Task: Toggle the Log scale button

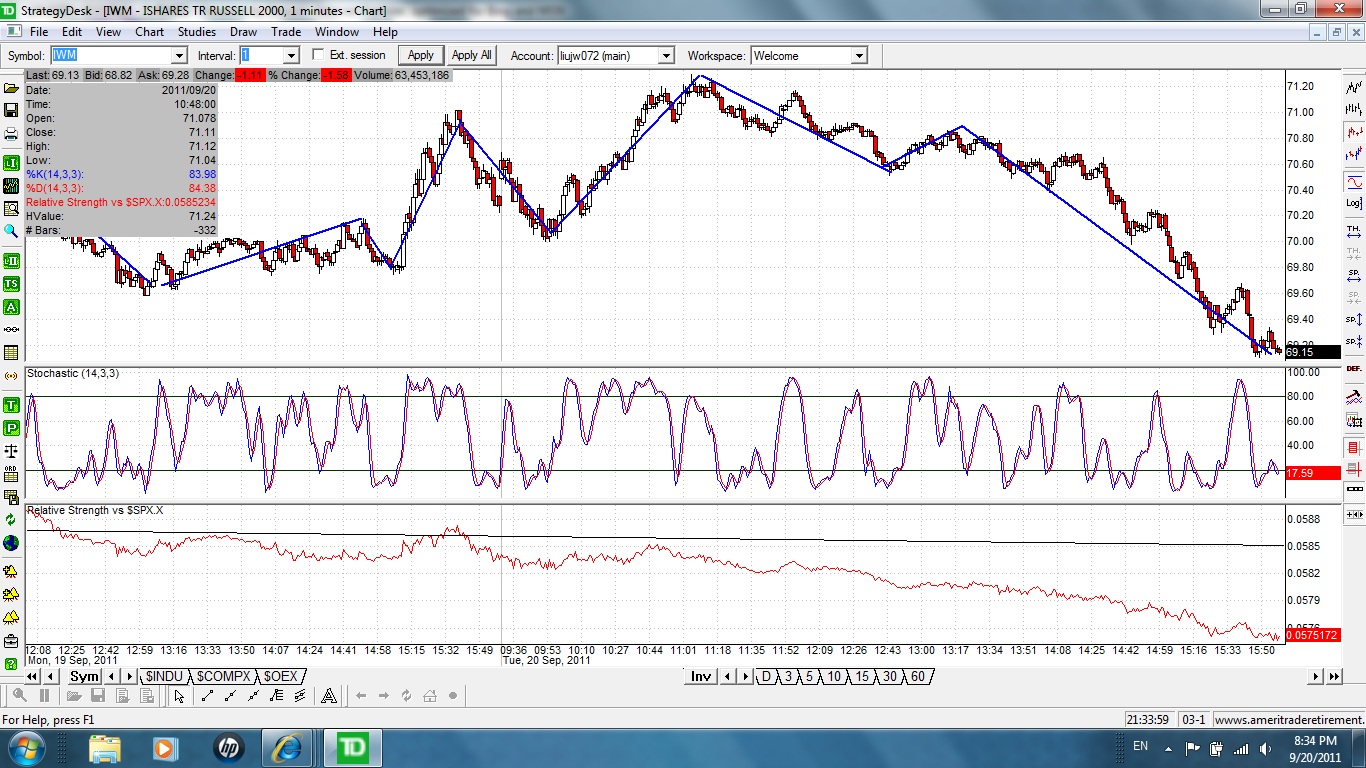Action: click(x=1355, y=204)
